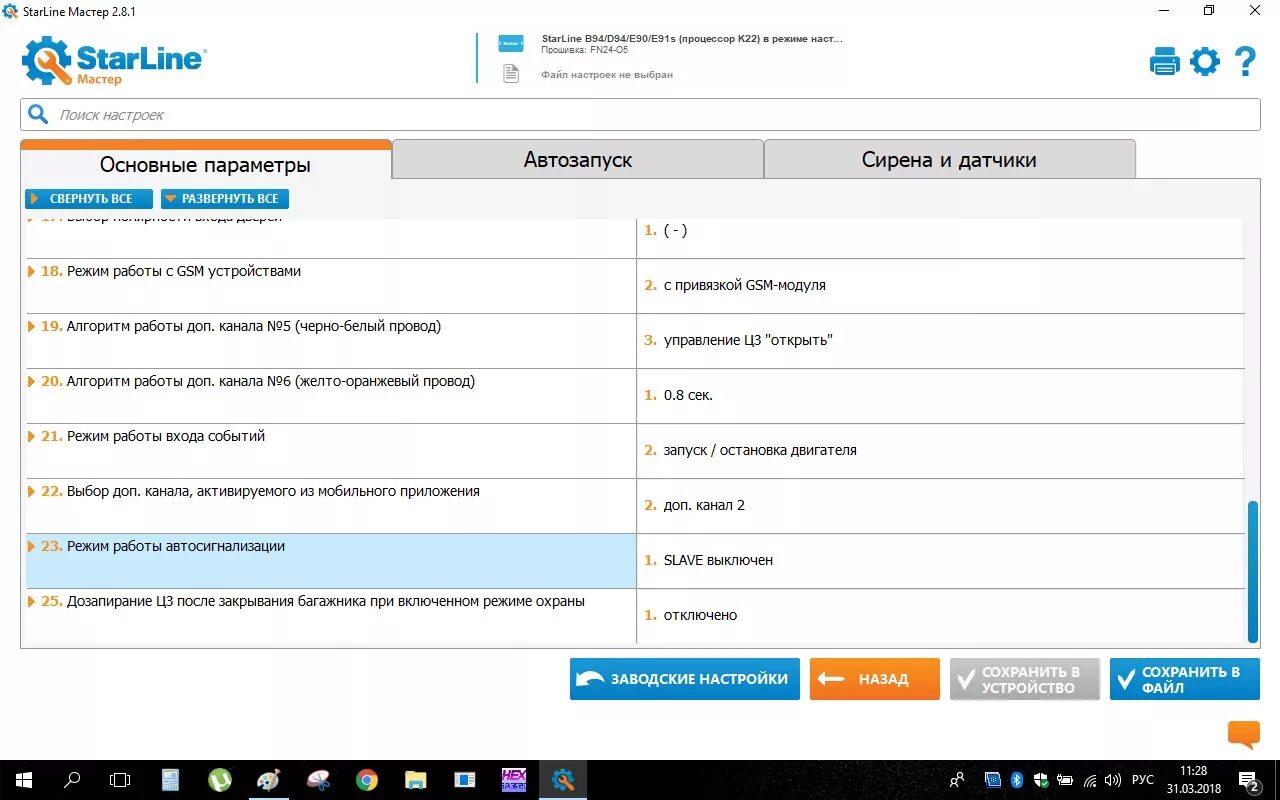Open the HEX editor taskbar icon
The width and height of the screenshot is (1280, 800).
coord(514,780)
